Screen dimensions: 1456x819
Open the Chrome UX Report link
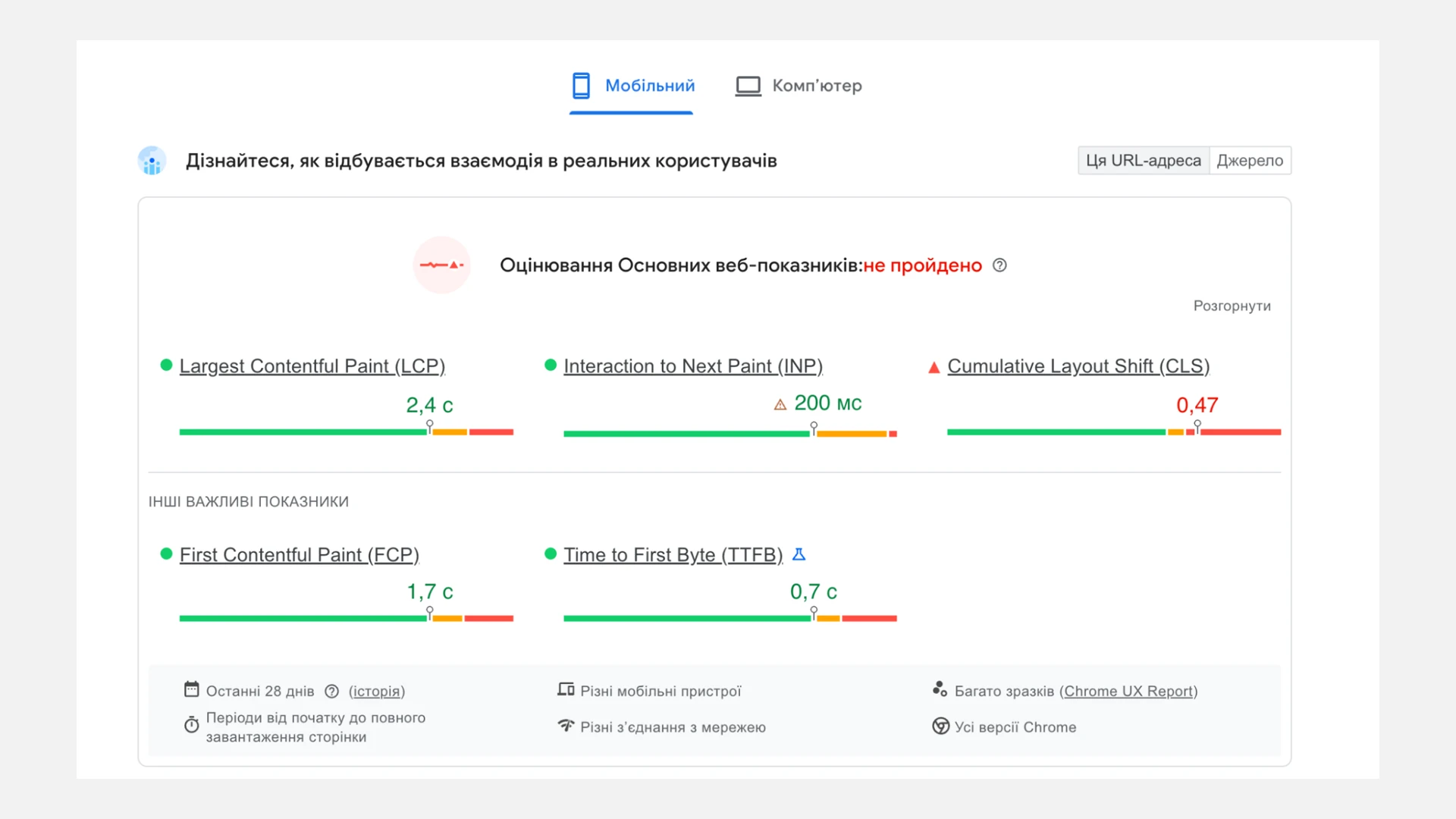1128,691
